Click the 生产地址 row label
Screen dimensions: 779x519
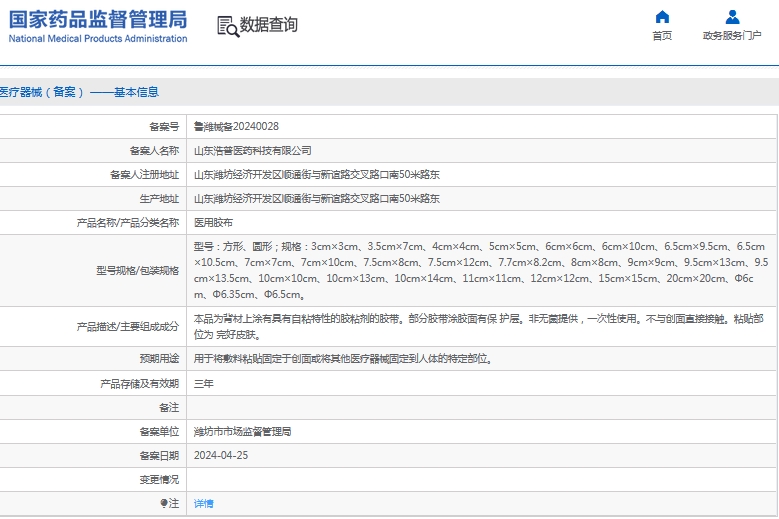[159, 199]
